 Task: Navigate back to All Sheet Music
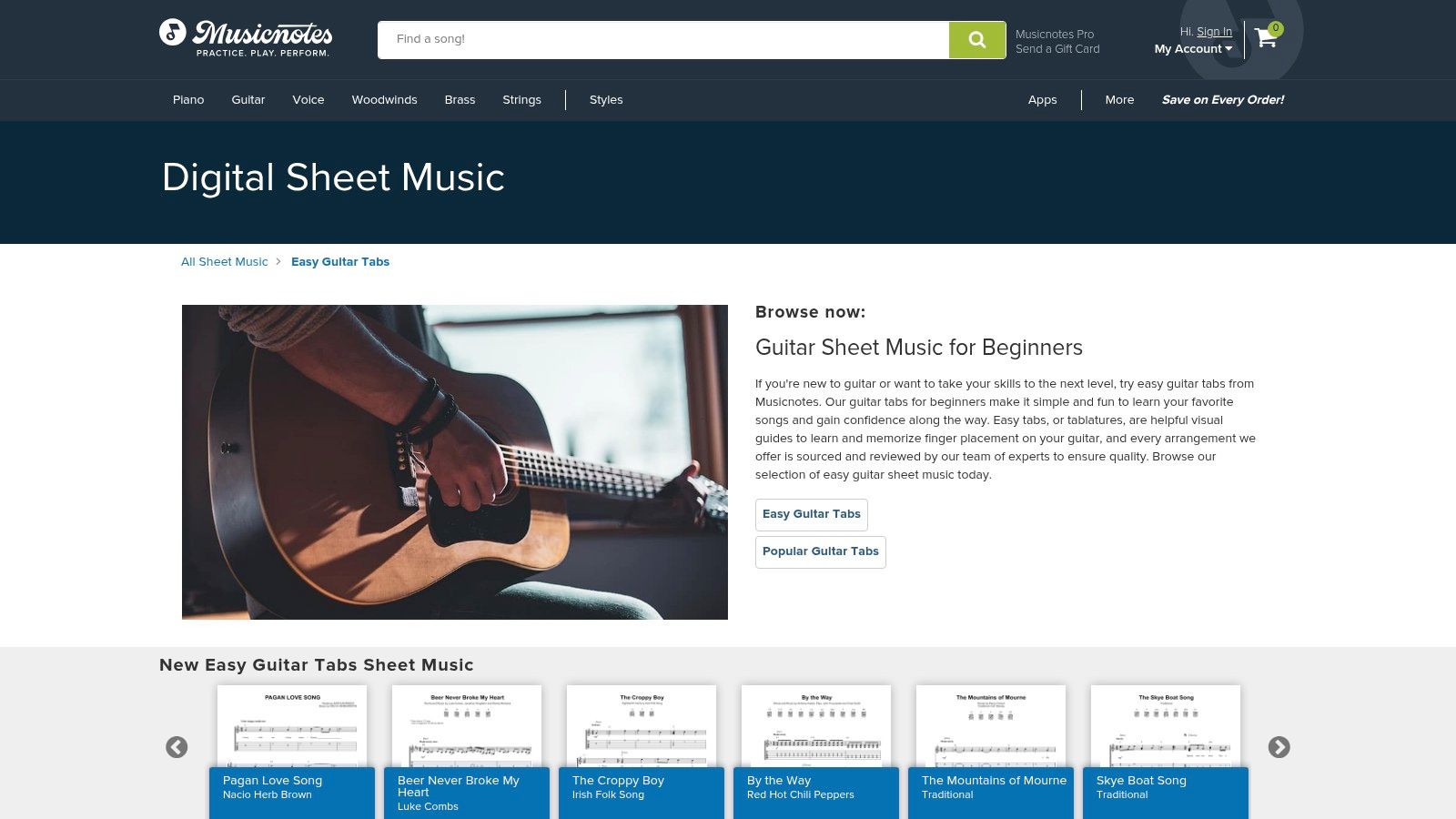[x=224, y=261]
